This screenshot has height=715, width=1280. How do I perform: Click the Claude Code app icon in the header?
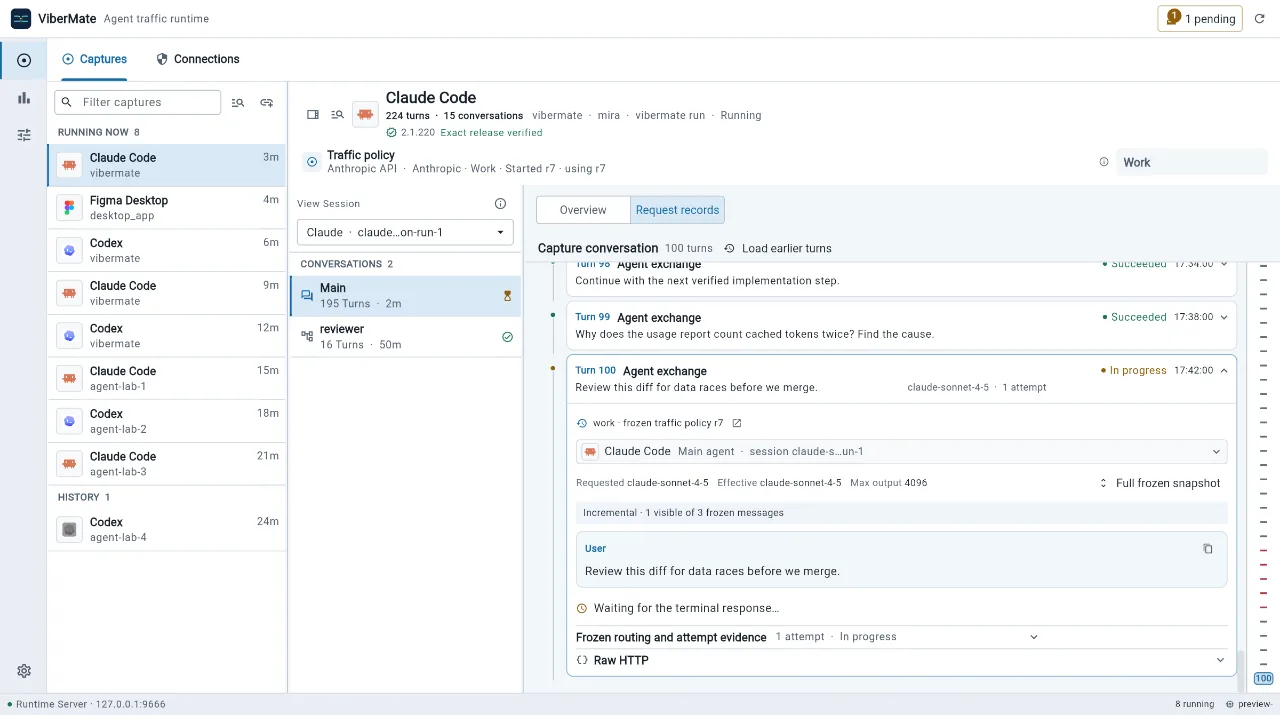pyautogui.click(x=365, y=115)
